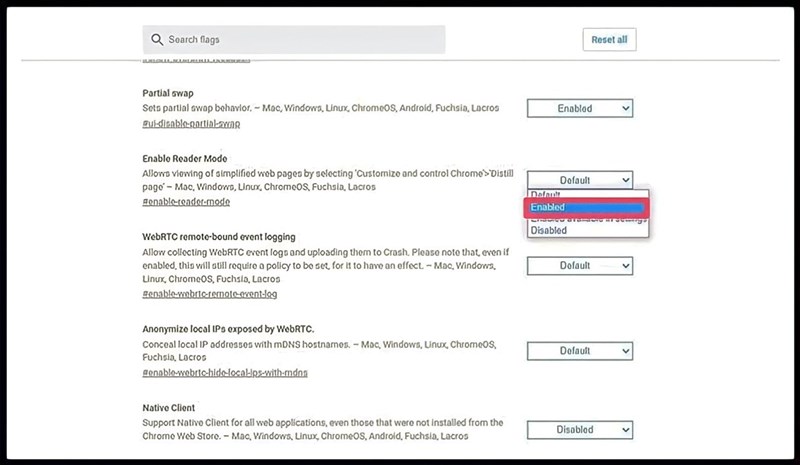Open the Partial swap dropdown
Screen dimensions: 800x465
pyautogui.click(x=580, y=108)
